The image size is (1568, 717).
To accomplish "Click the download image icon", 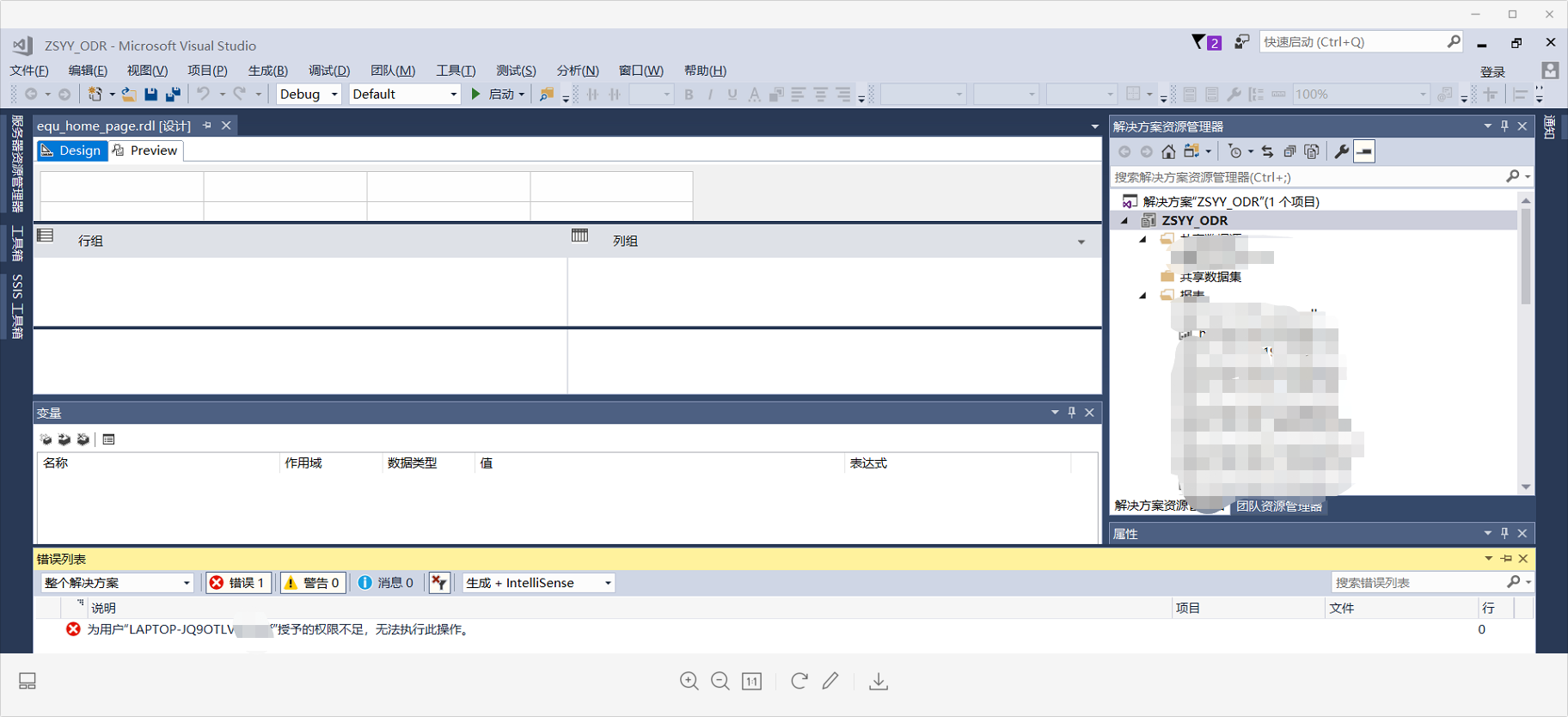I will [879, 681].
